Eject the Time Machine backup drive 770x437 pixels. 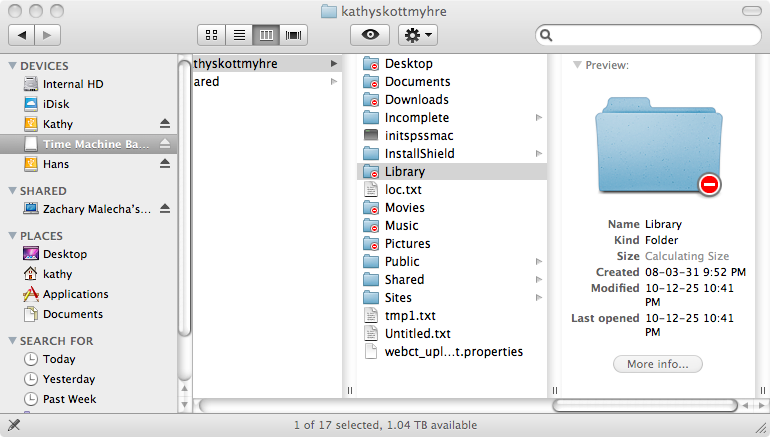point(165,144)
